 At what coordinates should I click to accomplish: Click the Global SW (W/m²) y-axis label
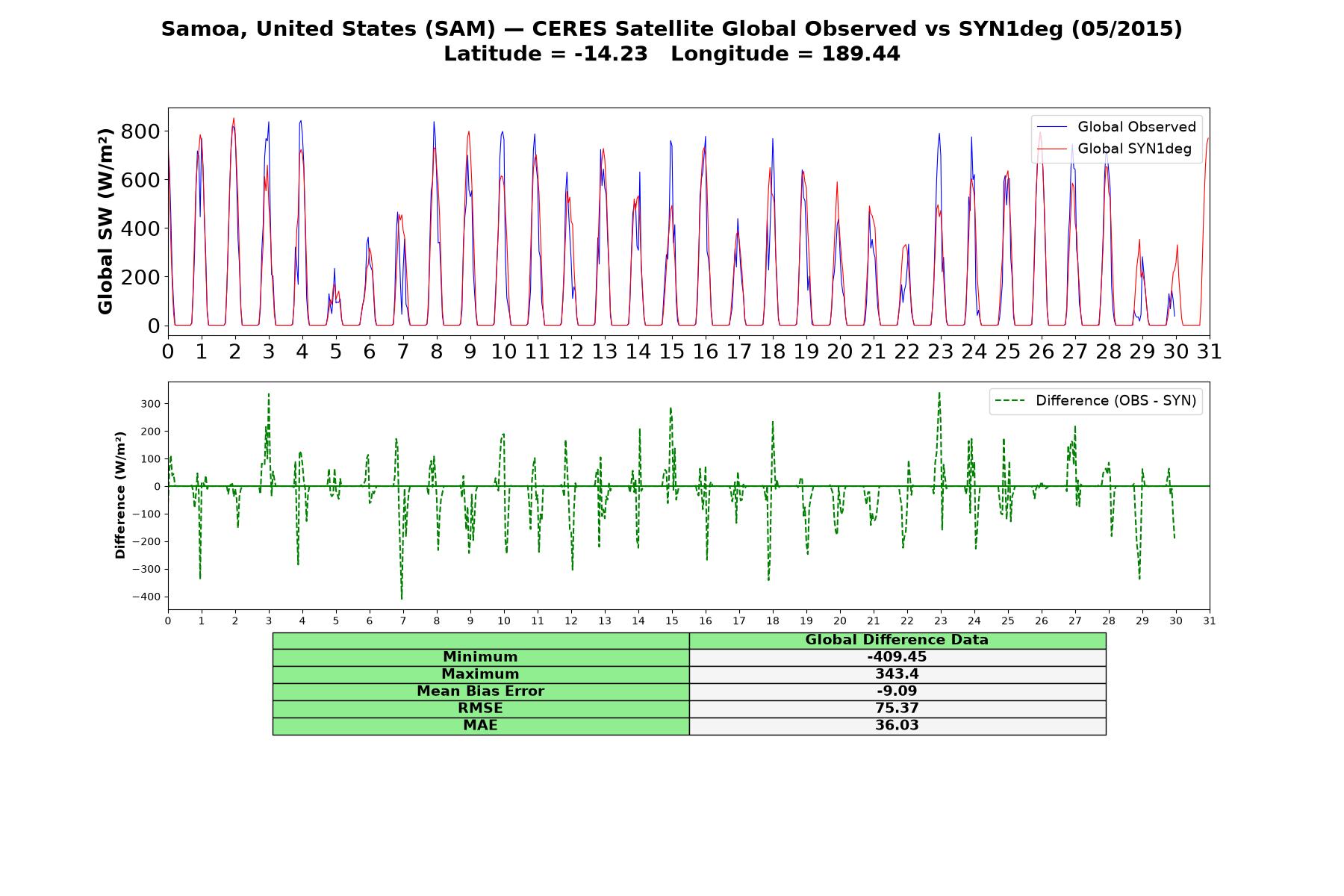(x=106, y=221)
